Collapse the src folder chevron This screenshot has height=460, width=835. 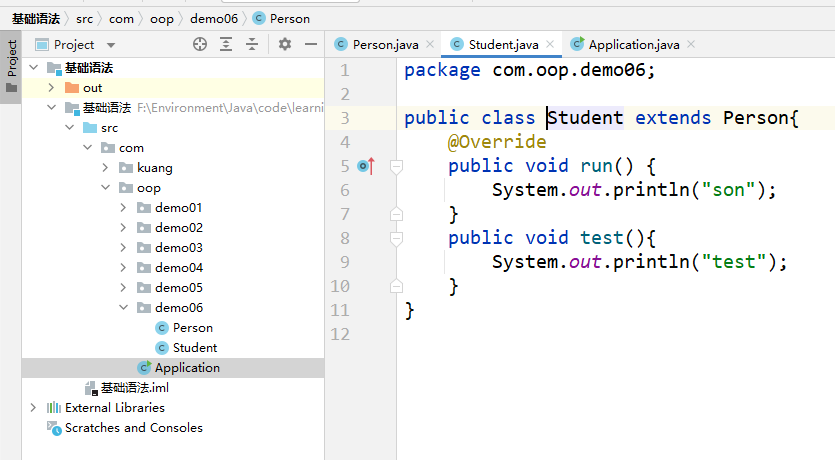[69, 127]
